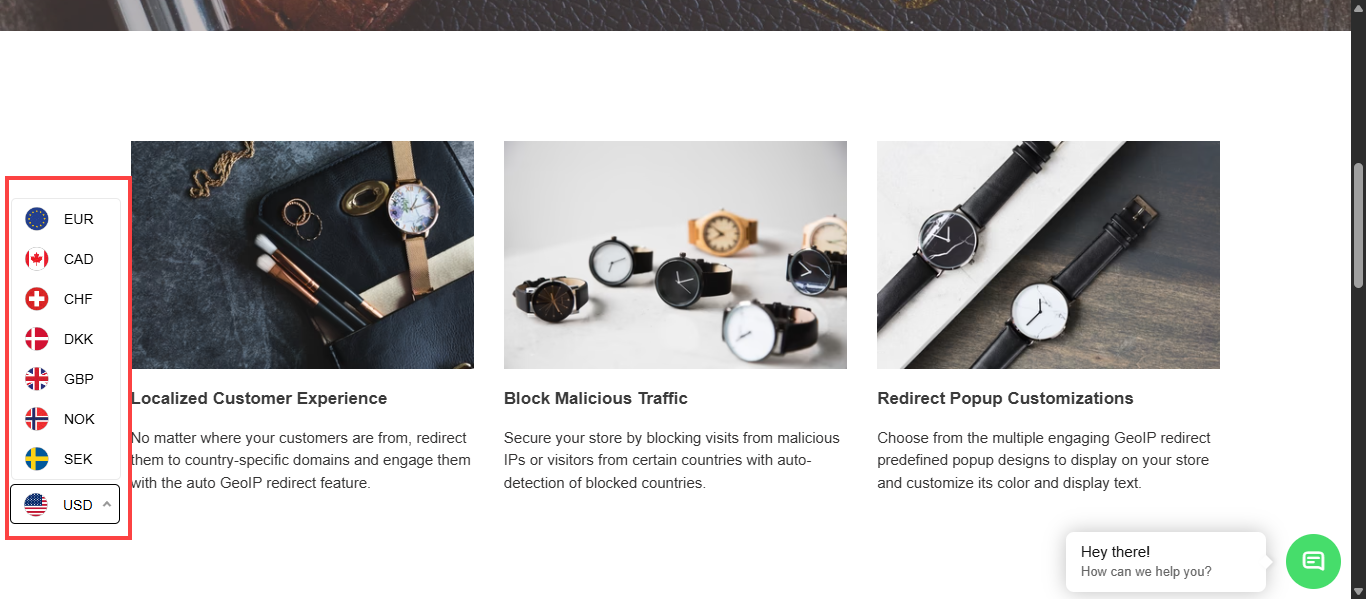Click the colorful watches image thumbnail
1366x599 pixels.
[x=675, y=255]
